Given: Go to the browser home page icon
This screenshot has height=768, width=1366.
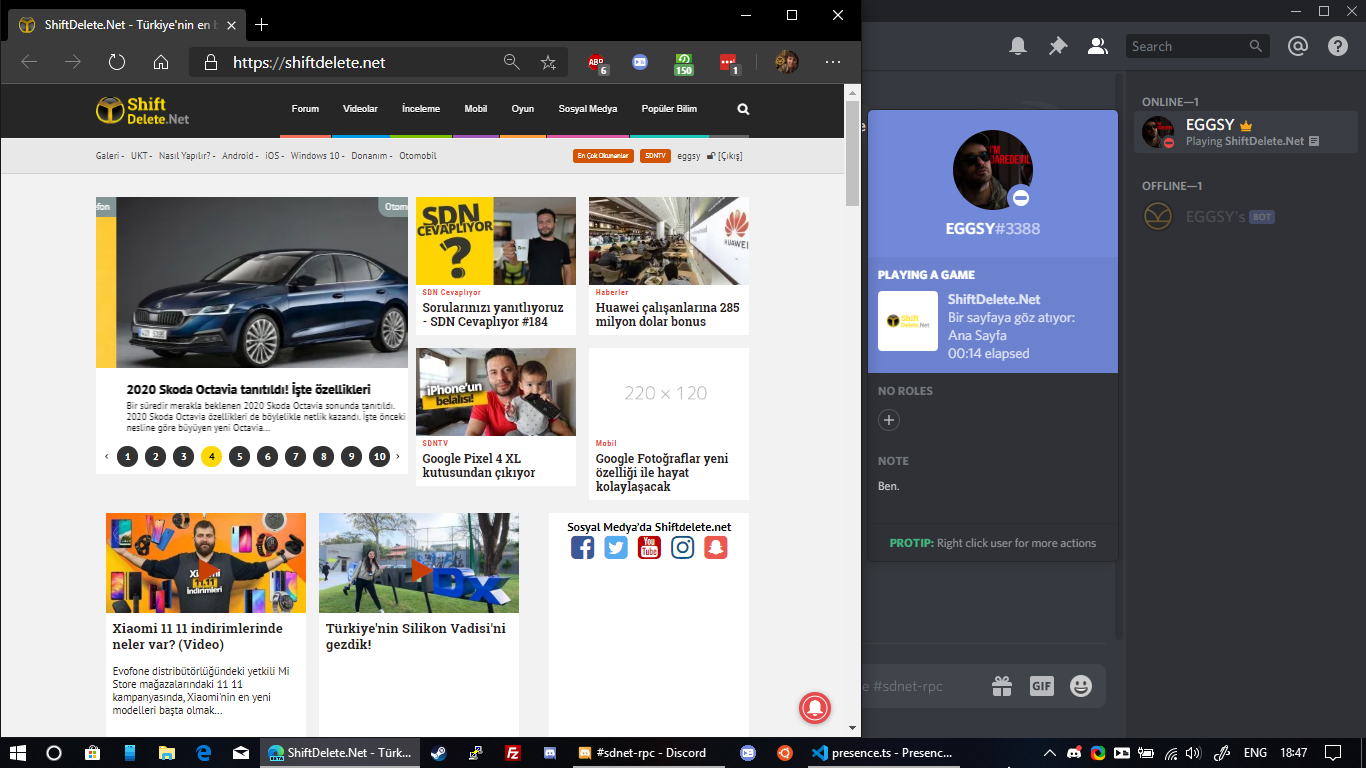Looking at the screenshot, I should tap(161, 62).
